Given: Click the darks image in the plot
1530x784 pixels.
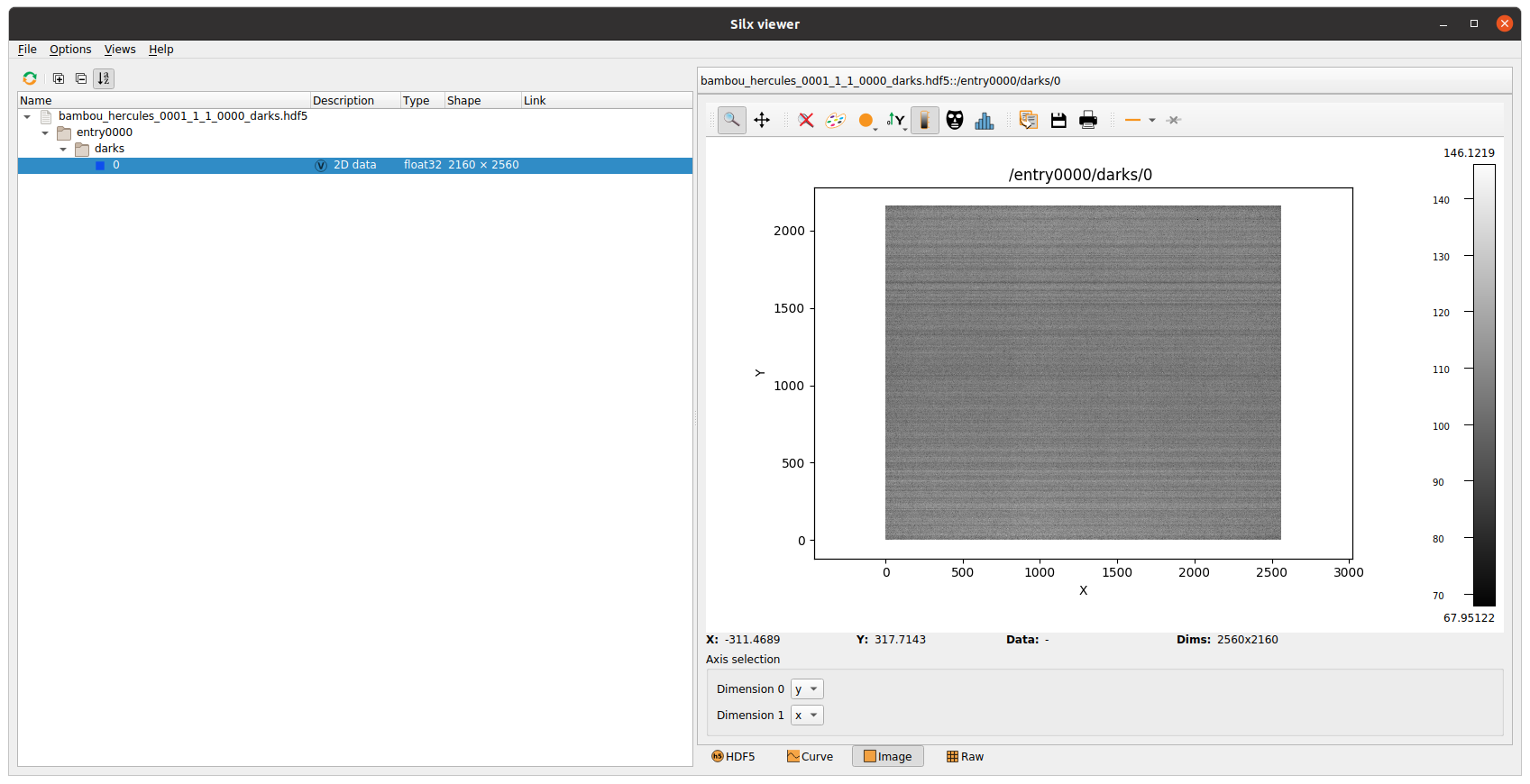Looking at the screenshot, I should coord(1083,372).
